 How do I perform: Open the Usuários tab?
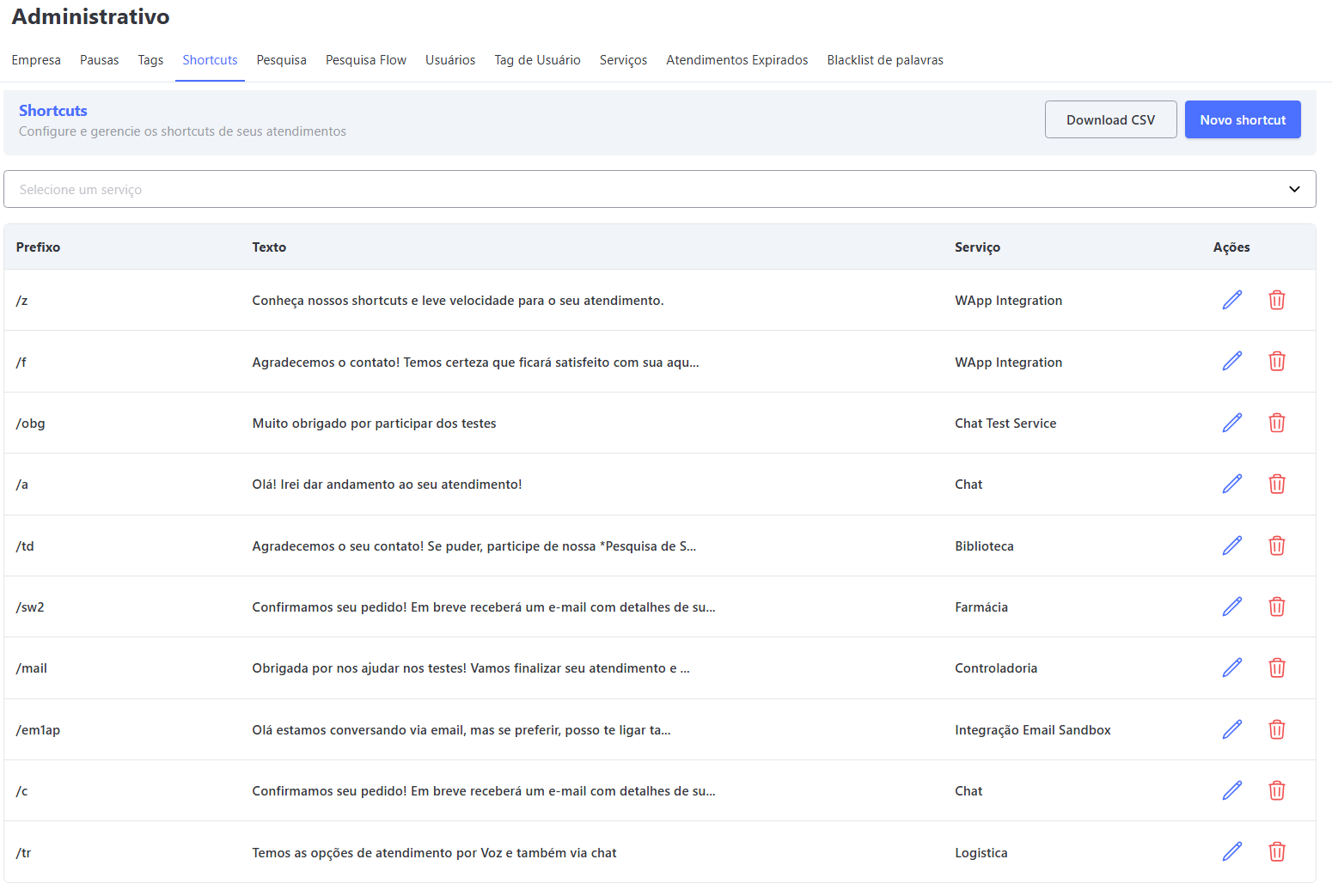point(450,60)
